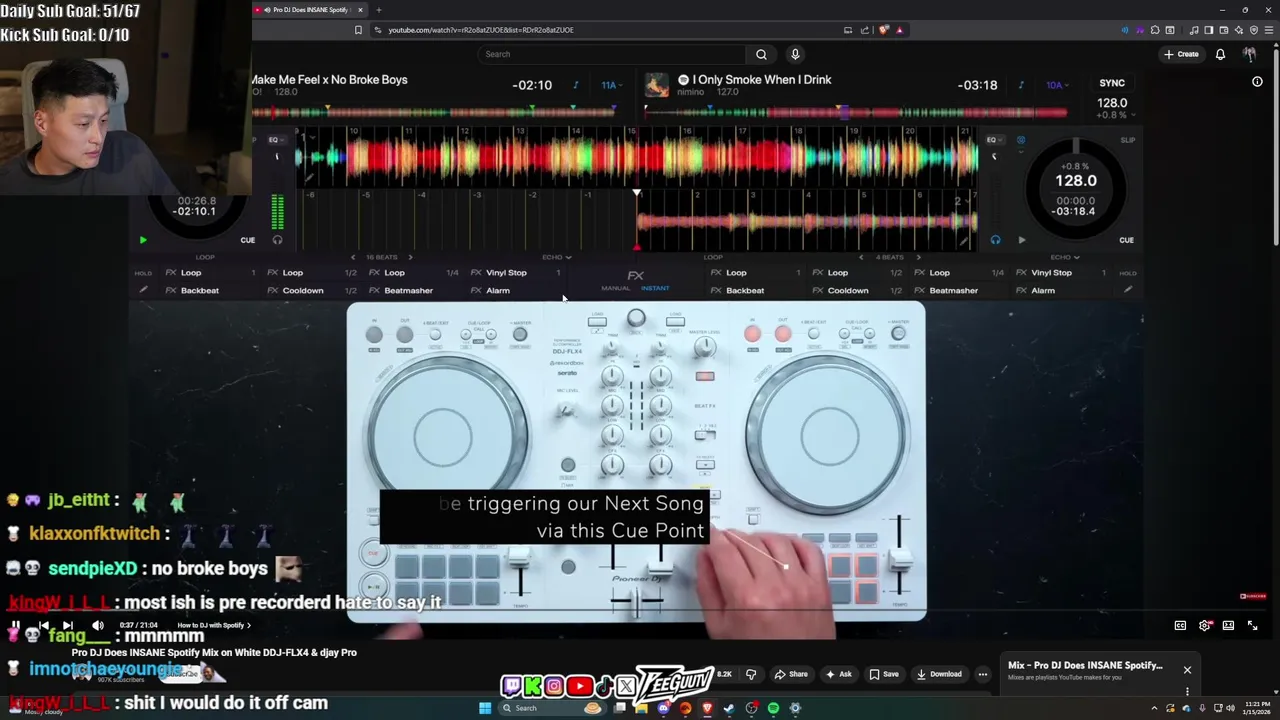The height and width of the screenshot is (720, 1280).
Task: Toggle left deck headphone pre-listen
Action: 277,240
